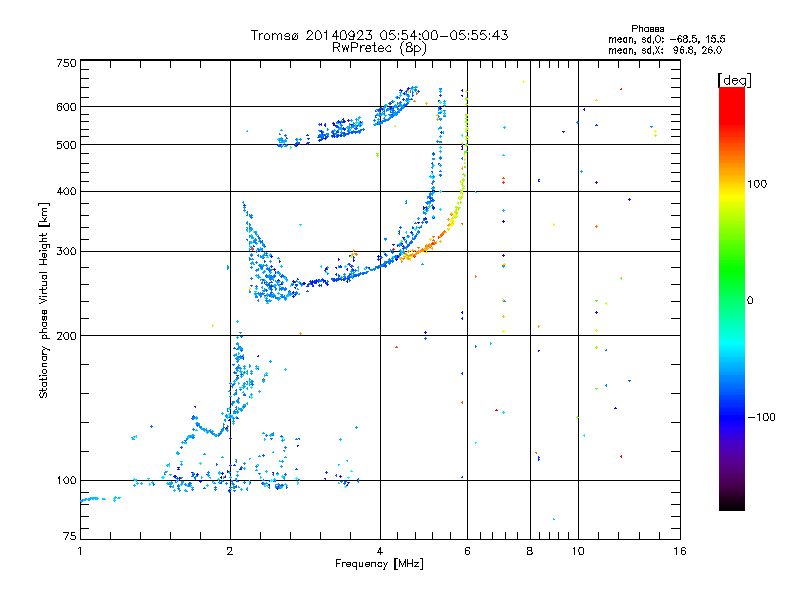This screenshot has width=800, height=600.
Task: Click the y-axis tick label '300'
Action: pos(66,251)
